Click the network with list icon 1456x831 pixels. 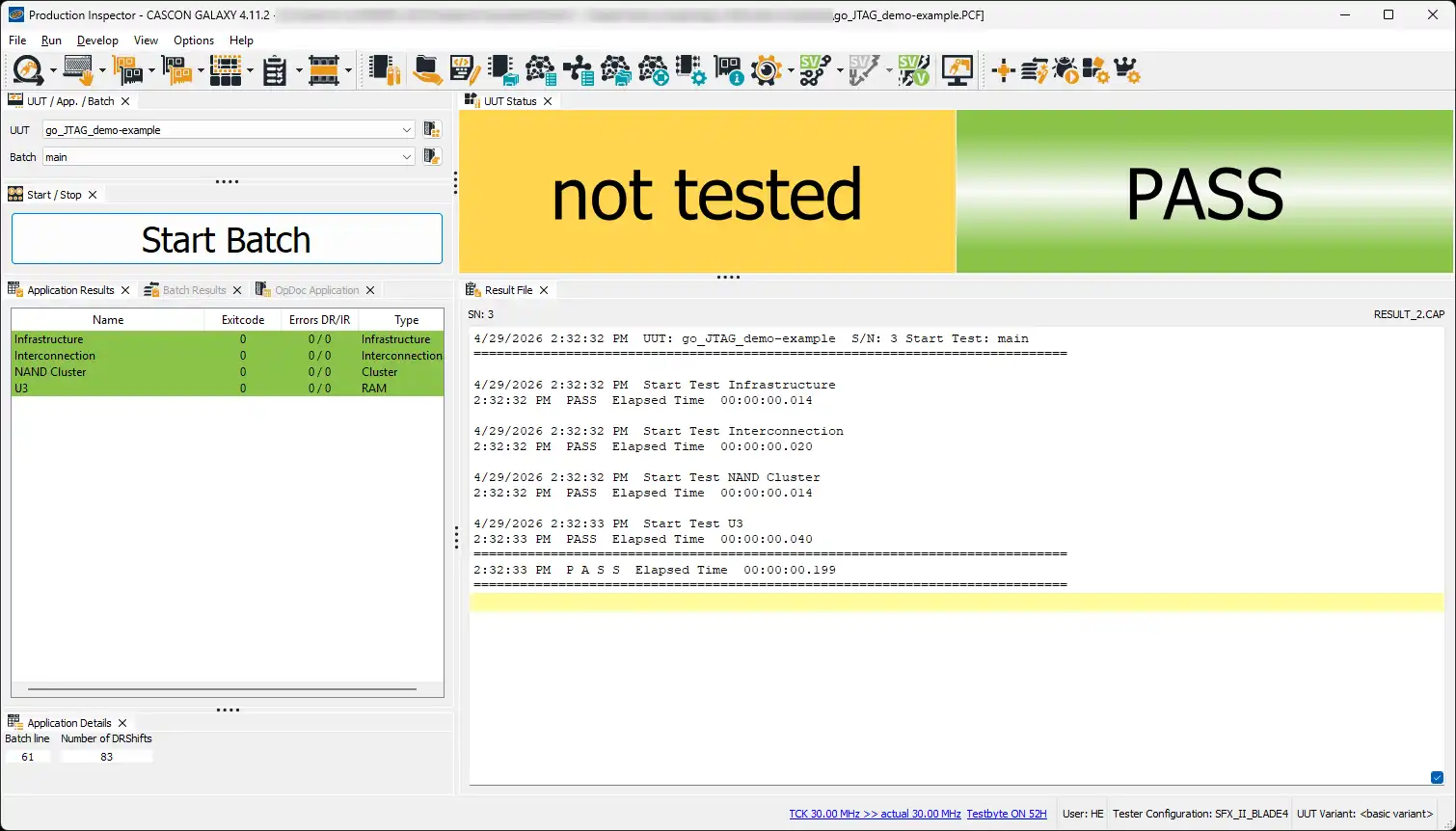click(x=540, y=70)
